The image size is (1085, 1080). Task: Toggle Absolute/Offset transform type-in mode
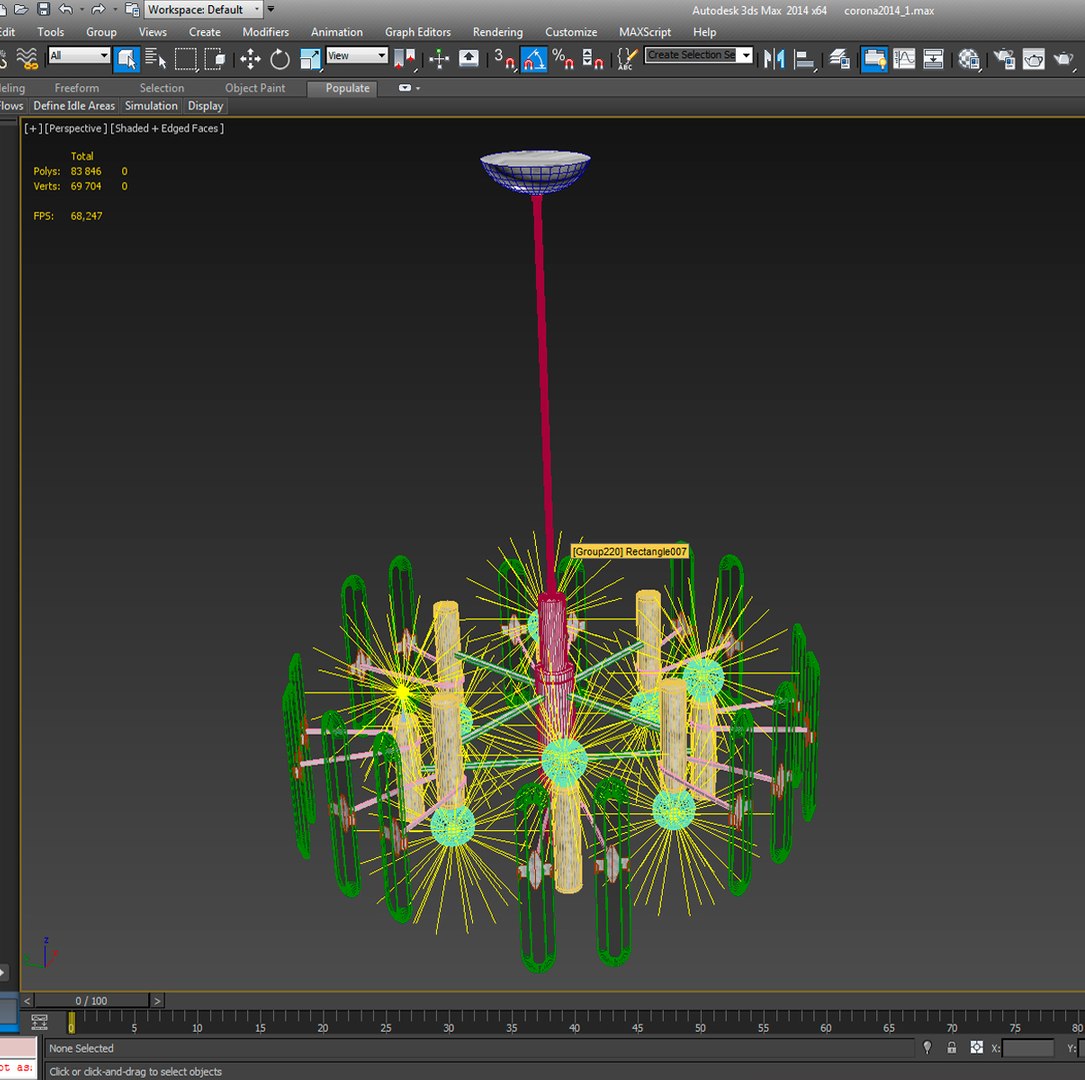tap(976, 1047)
